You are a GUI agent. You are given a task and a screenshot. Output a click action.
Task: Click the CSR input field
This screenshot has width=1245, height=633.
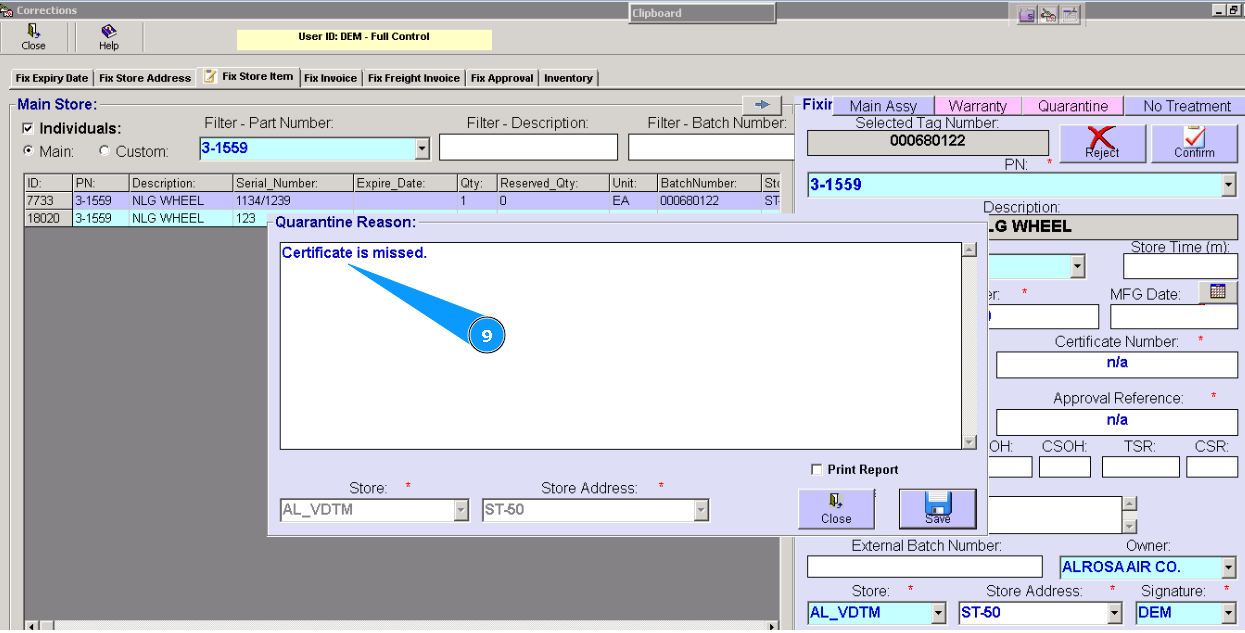[x=1212, y=466]
